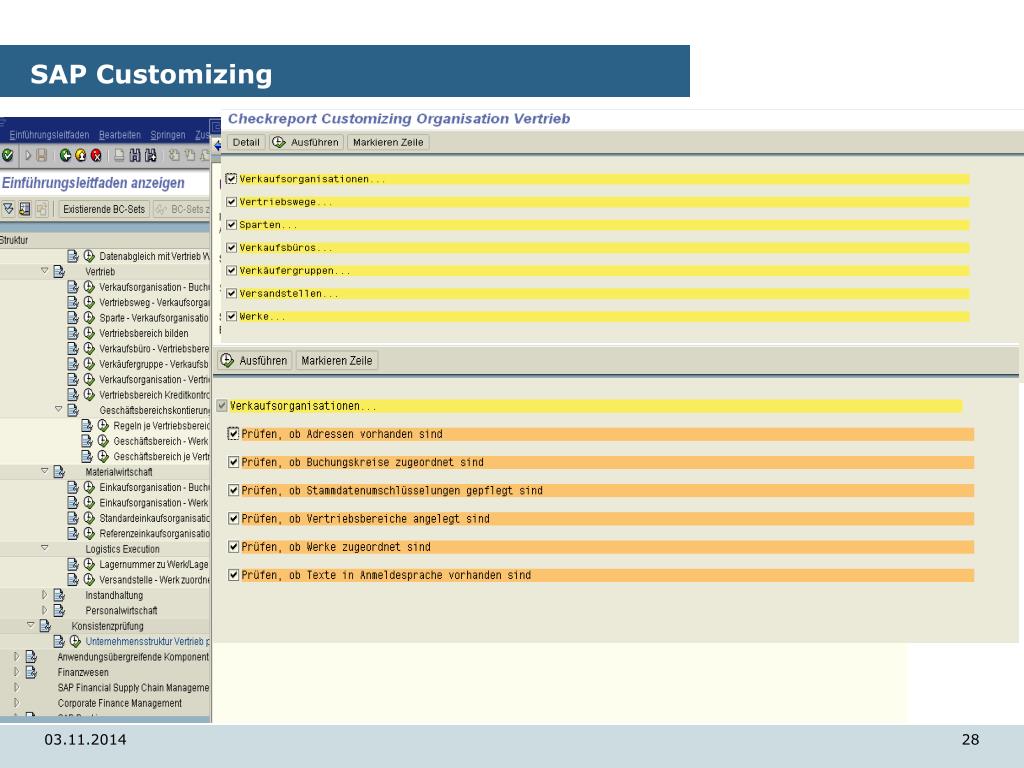Execute clock icon for Versandstelle - Werk zuordnen

tap(89, 579)
